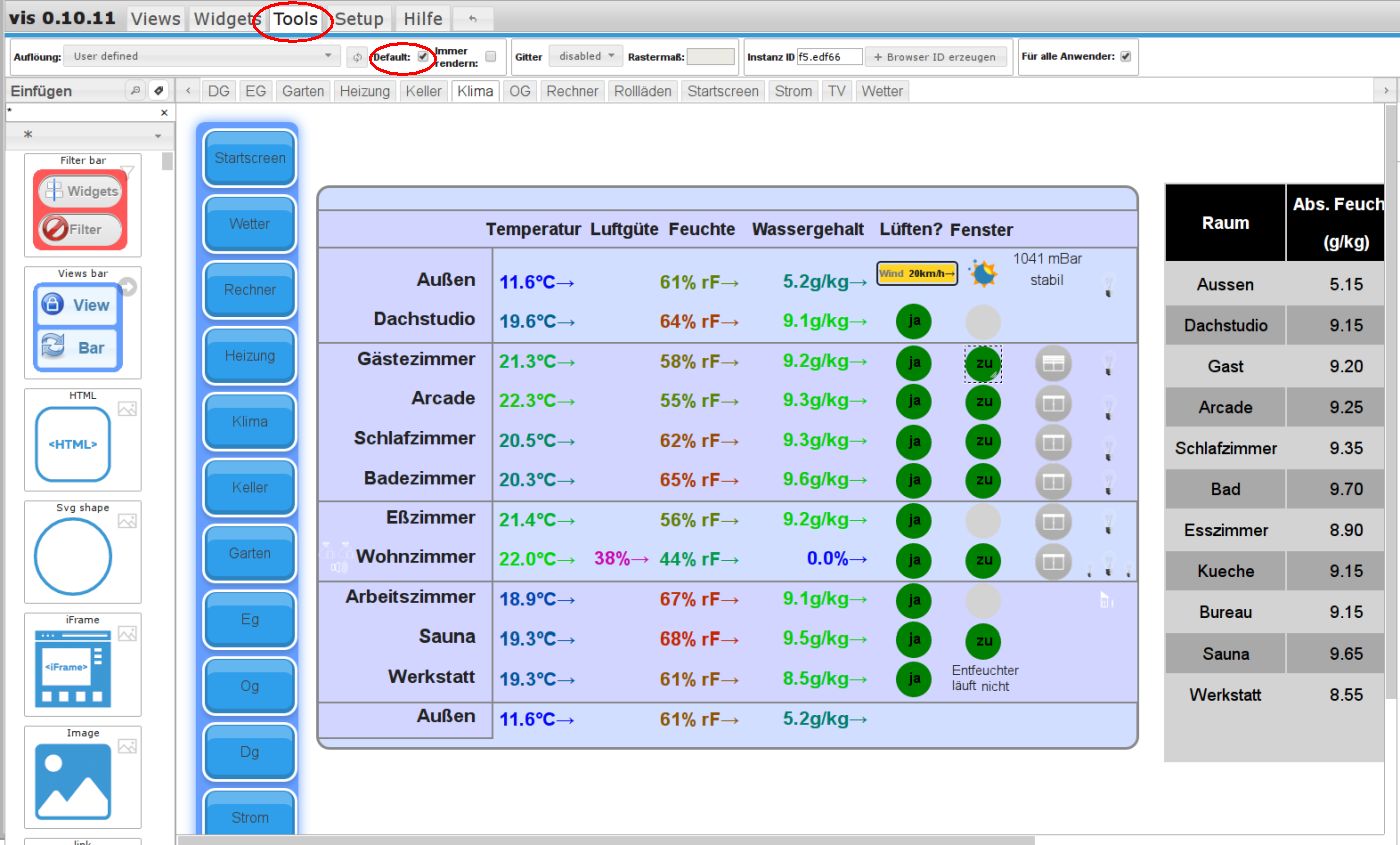The height and width of the screenshot is (845, 1400).
Task: Toggle the Für alle Anwender checkbox
Action: click(x=1126, y=57)
